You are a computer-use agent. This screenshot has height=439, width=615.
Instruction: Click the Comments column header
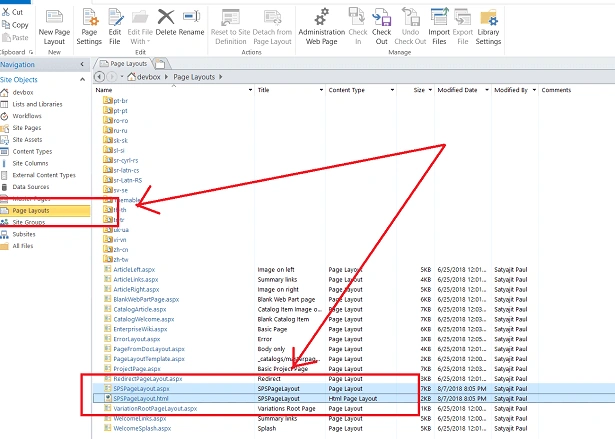click(x=556, y=90)
